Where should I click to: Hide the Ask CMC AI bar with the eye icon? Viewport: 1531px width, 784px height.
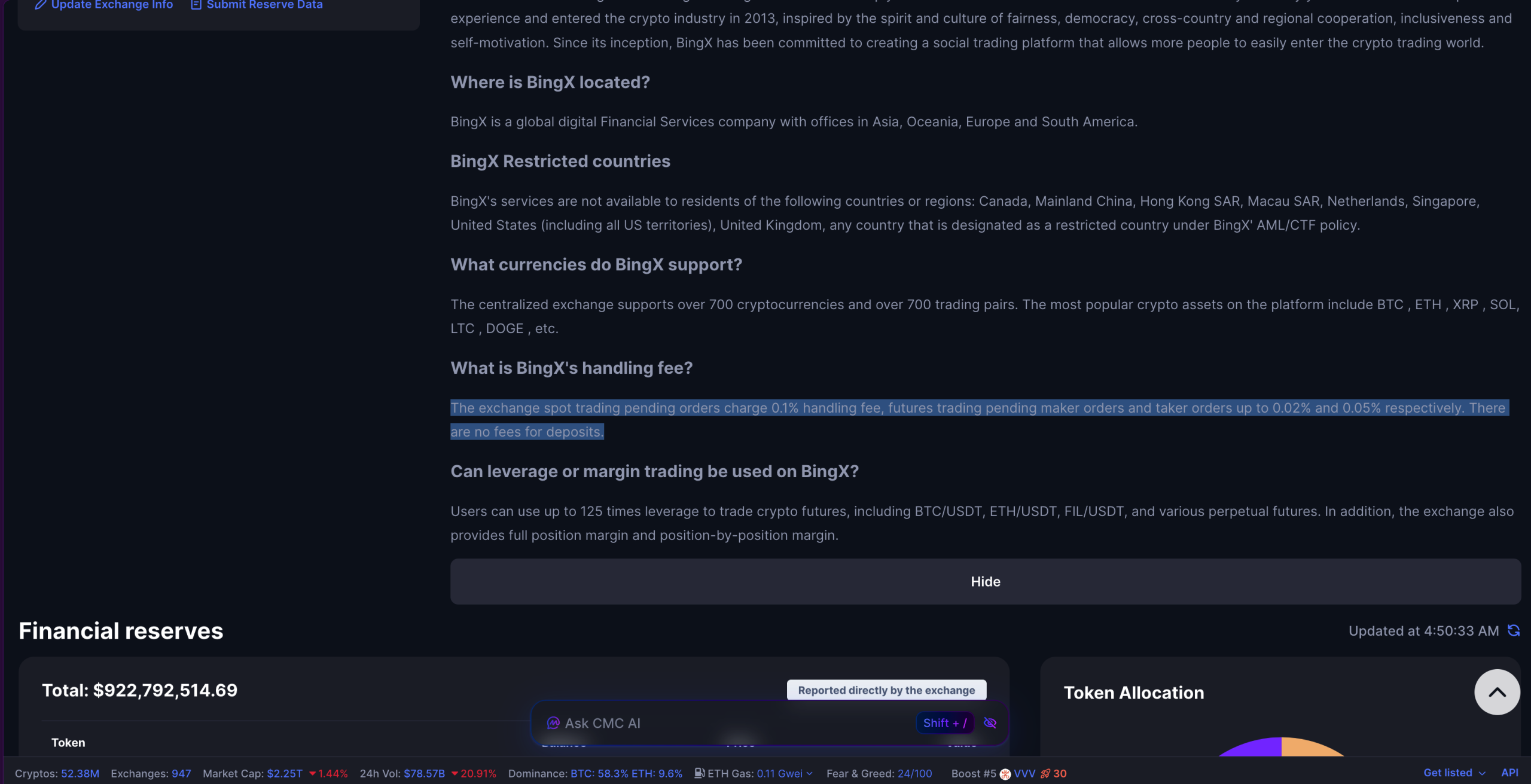click(x=990, y=723)
